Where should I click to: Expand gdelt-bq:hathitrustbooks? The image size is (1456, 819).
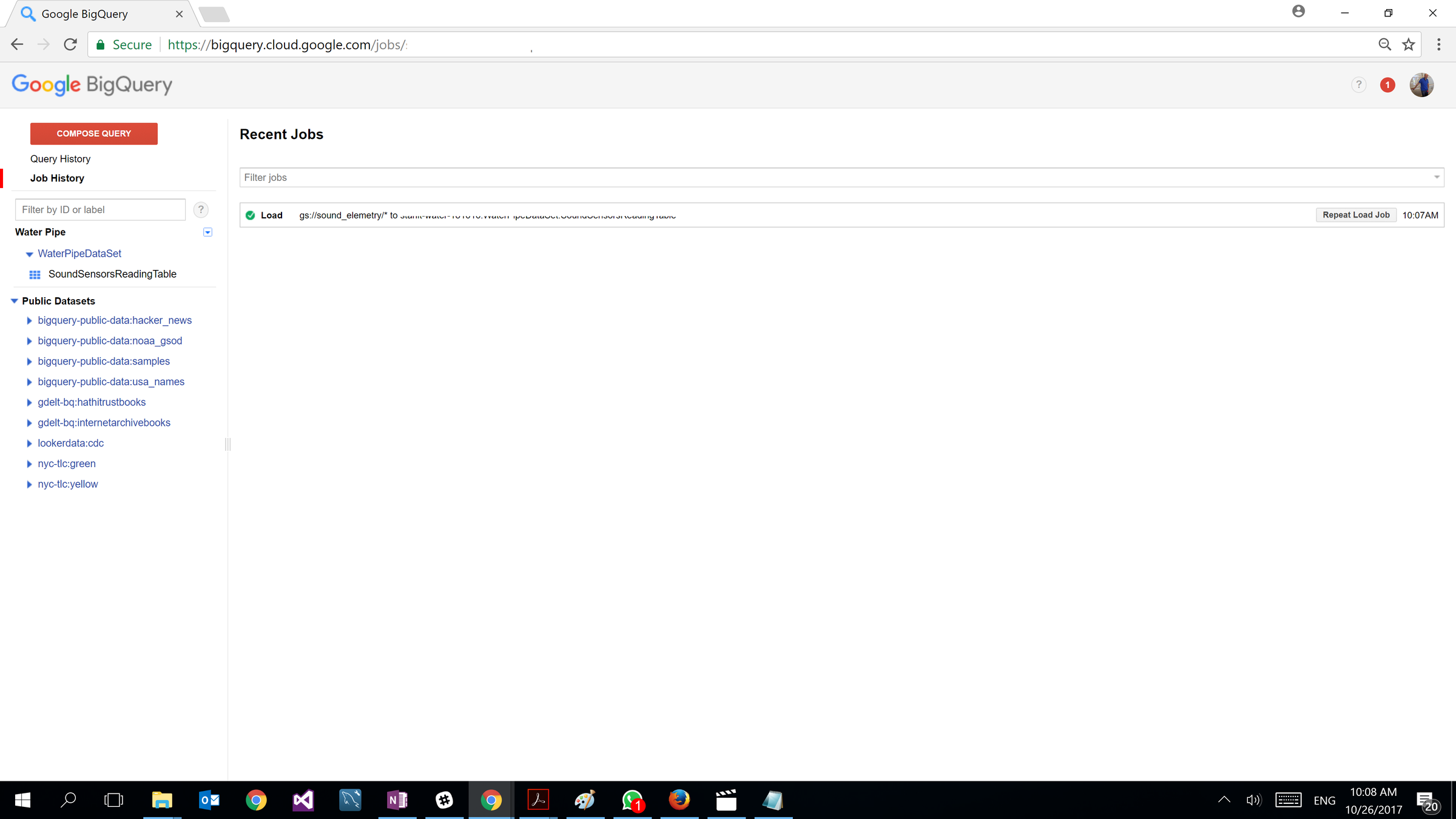tap(29, 403)
